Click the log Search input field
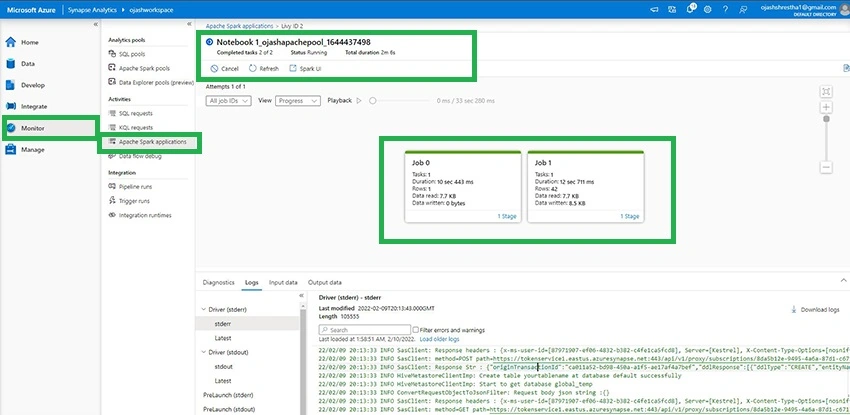This screenshot has height=415, width=850. (x=364, y=329)
